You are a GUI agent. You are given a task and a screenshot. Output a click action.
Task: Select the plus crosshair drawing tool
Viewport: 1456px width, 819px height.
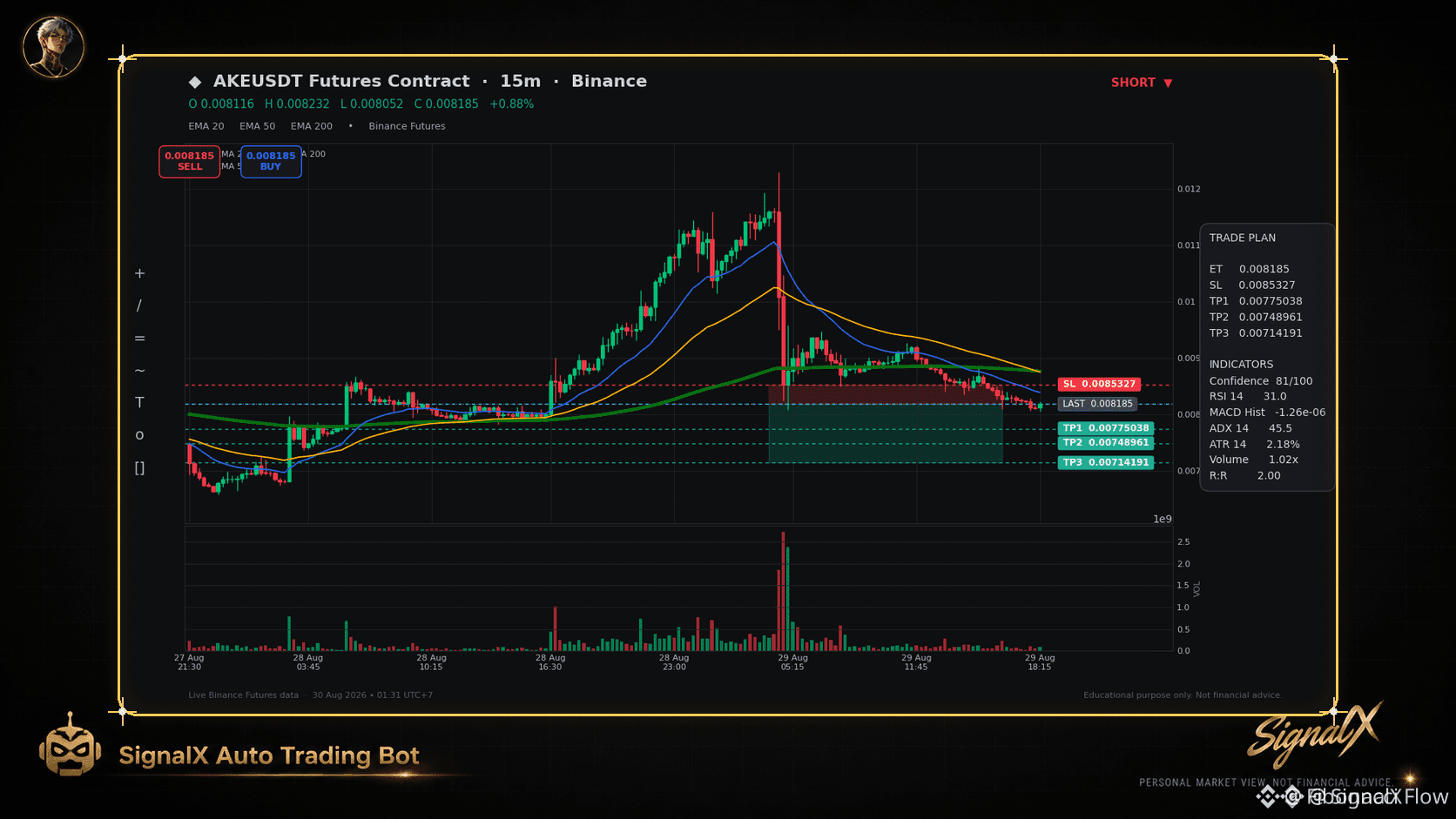139,273
